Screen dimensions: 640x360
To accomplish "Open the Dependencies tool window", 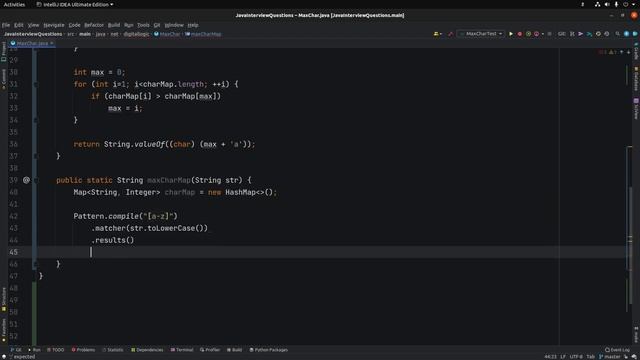I will 147,350.
